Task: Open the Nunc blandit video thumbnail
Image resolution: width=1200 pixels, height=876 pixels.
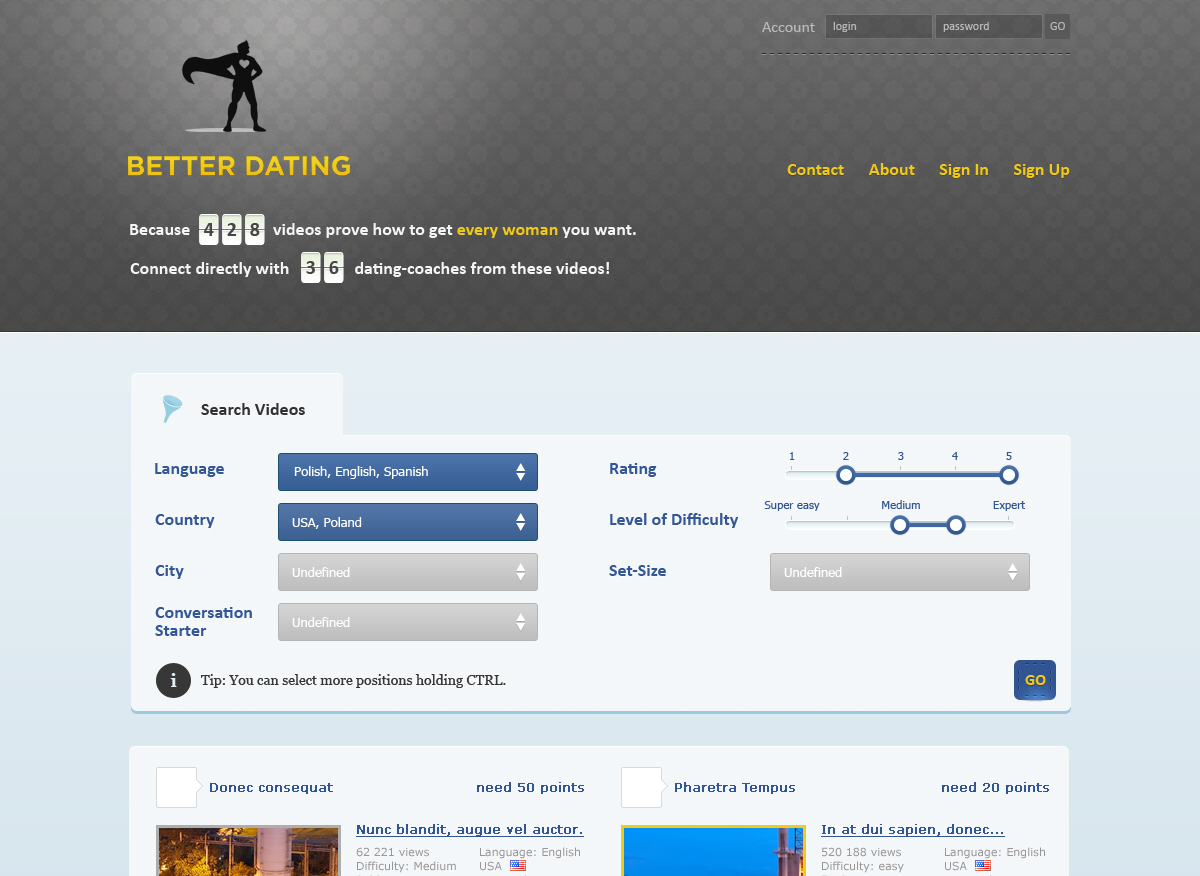Action: coord(248,851)
